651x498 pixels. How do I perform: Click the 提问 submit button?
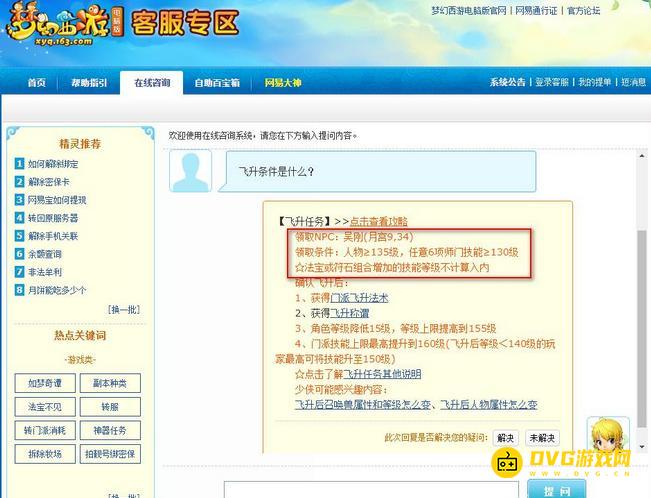[557, 489]
